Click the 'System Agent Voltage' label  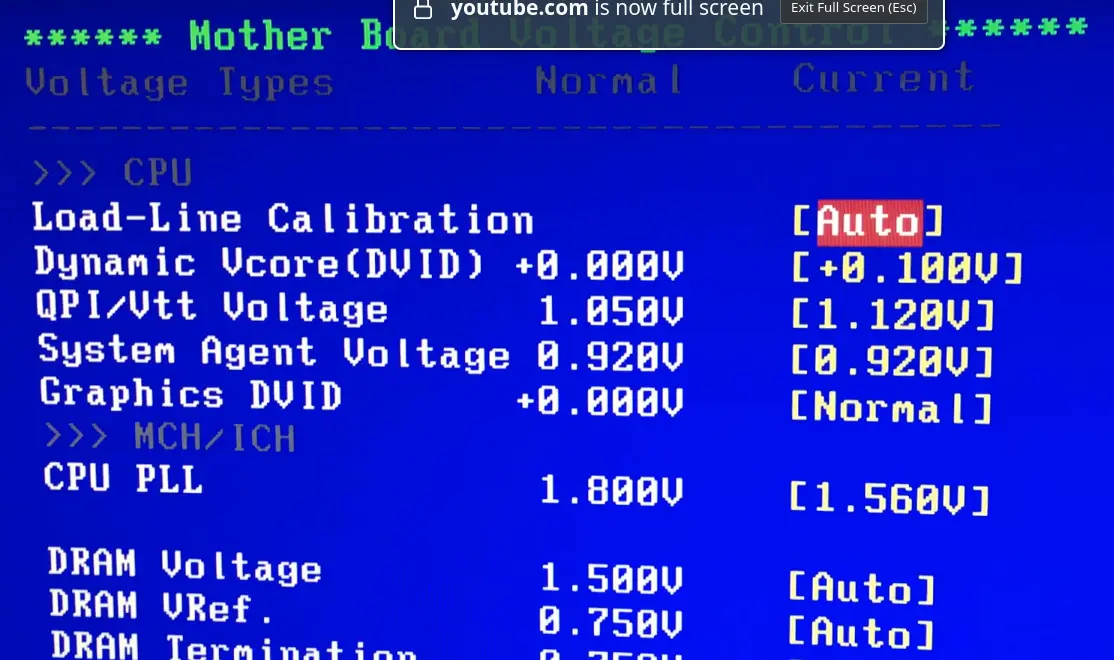click(x=274, y=353)
